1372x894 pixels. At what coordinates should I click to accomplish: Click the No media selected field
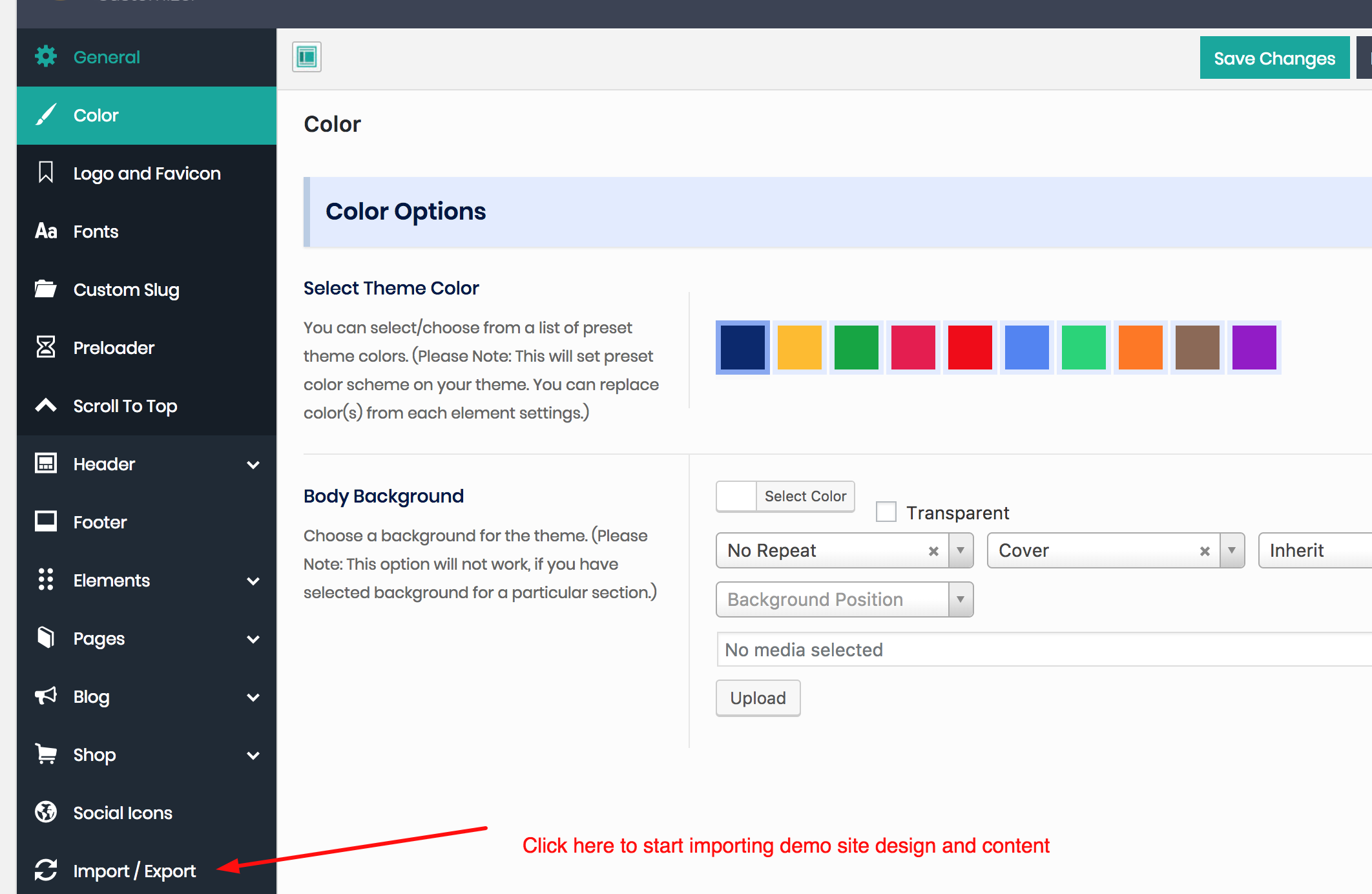click(1034, 650)
